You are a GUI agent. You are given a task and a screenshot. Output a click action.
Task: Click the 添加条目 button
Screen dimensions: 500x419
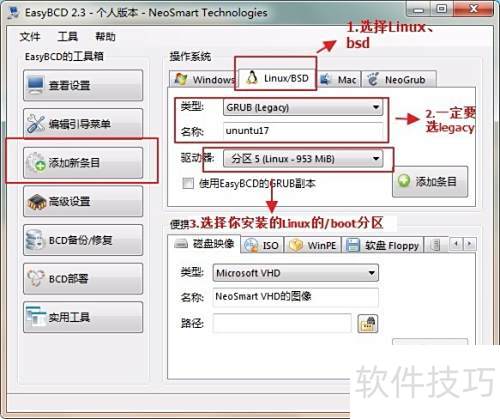pyautogui.click(x=430, y=182)
